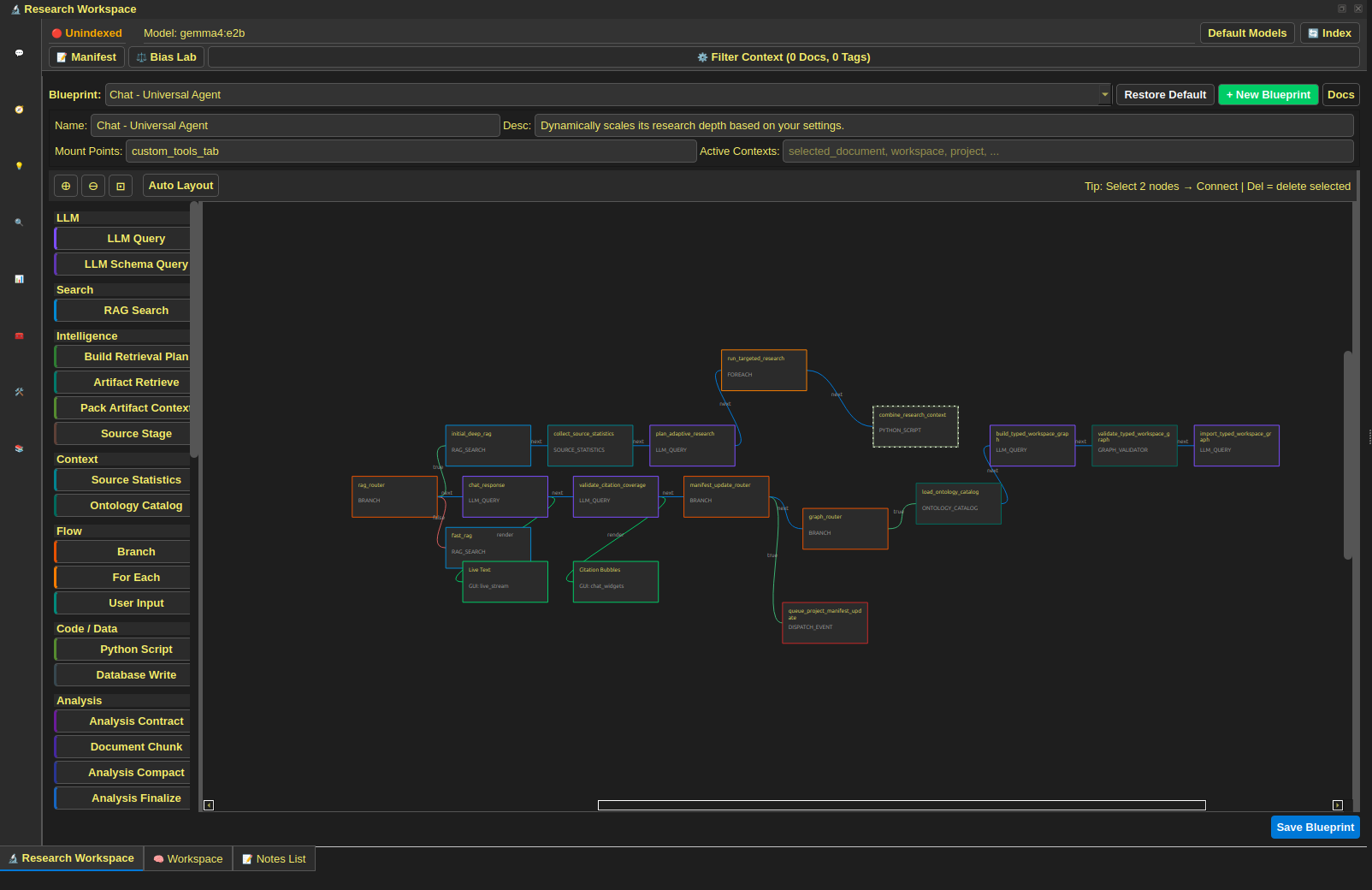Add a User Input node
This screenshot has width=1372, height=890.
point(123,603)
